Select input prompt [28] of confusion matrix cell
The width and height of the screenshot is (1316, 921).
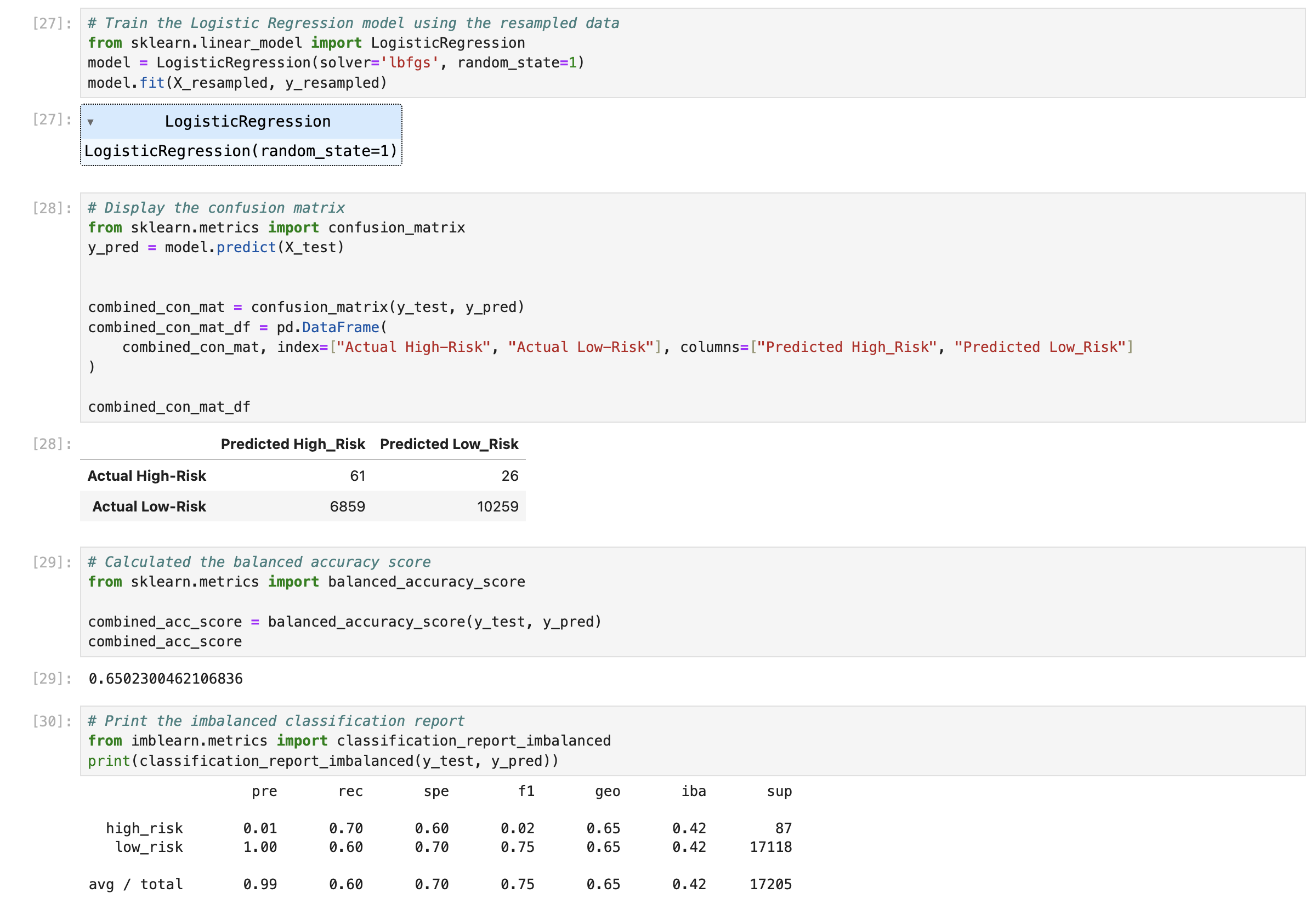52,208
